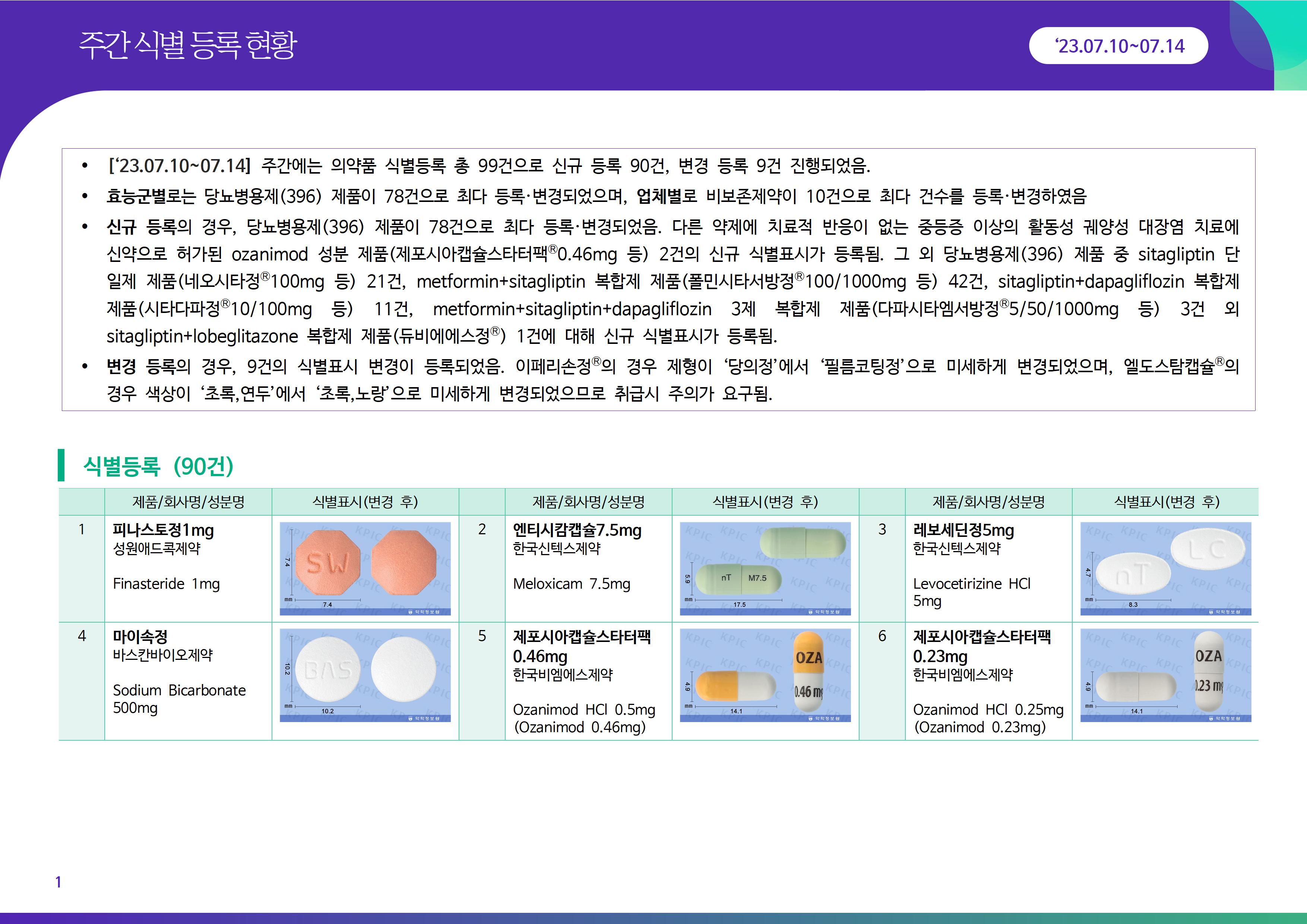Click the Sodium Bicarbonate 500mg ingredient text
This screenshot has width=1307, height=924.
(179, 699)
